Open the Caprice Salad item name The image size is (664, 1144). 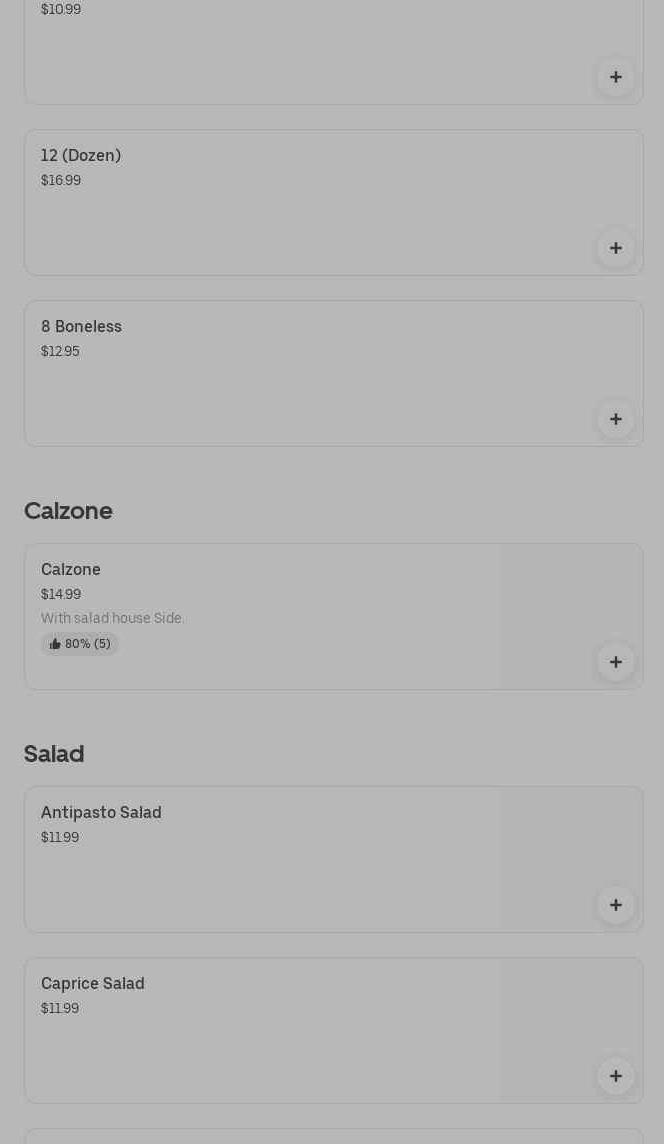click(x=93, y=984)
